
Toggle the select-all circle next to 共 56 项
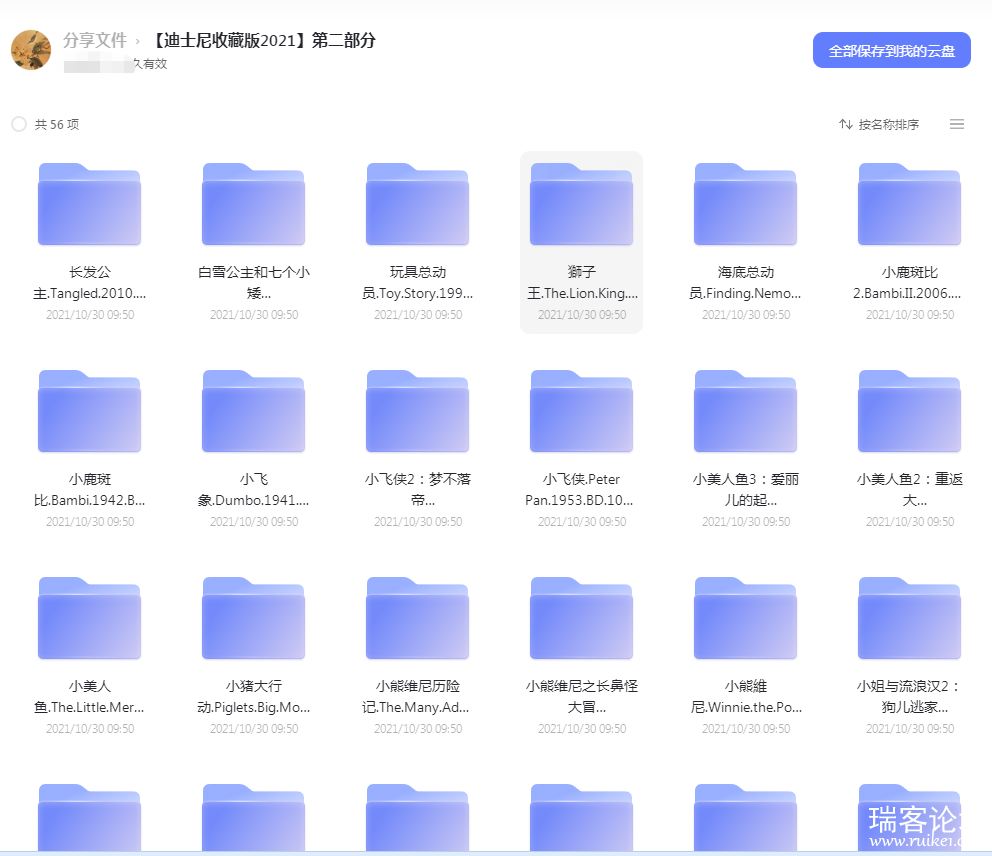pyautogui.click(x=19, y=124)
